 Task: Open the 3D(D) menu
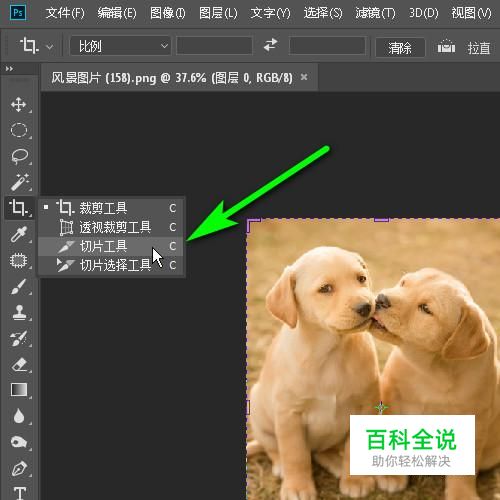coord(423,13)
